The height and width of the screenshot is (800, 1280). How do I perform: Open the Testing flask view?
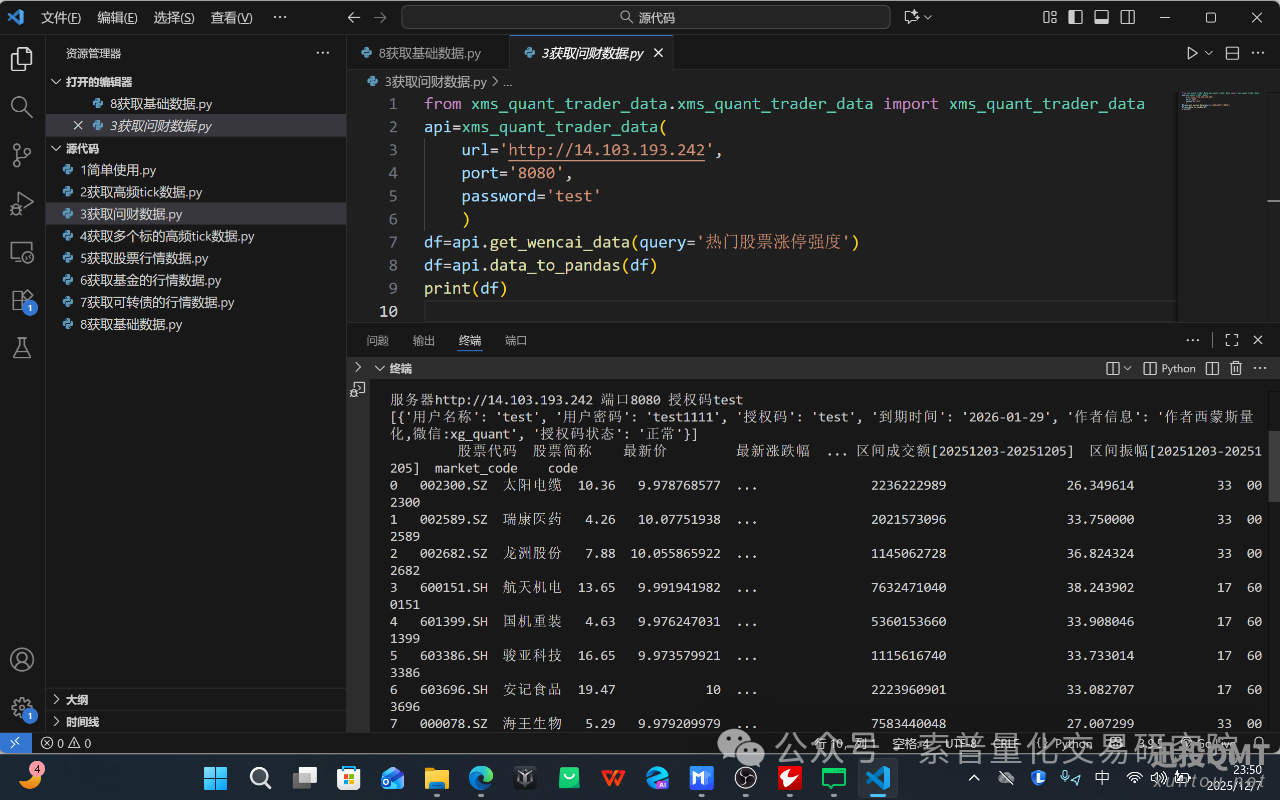[22, 348]
